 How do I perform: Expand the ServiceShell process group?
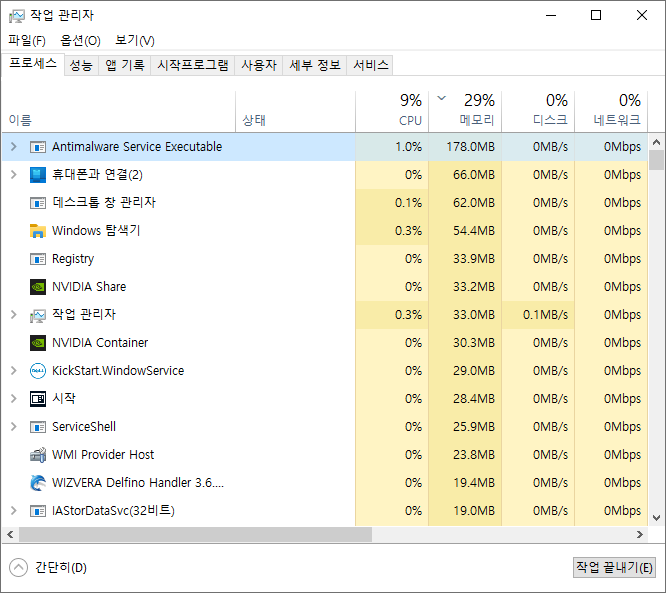[14, 427]
